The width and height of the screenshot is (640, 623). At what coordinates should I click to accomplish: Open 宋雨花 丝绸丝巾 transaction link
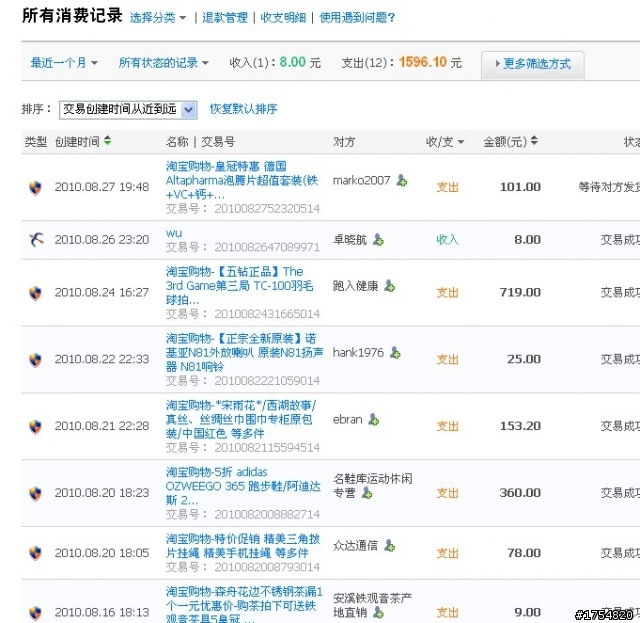point(241,419)
